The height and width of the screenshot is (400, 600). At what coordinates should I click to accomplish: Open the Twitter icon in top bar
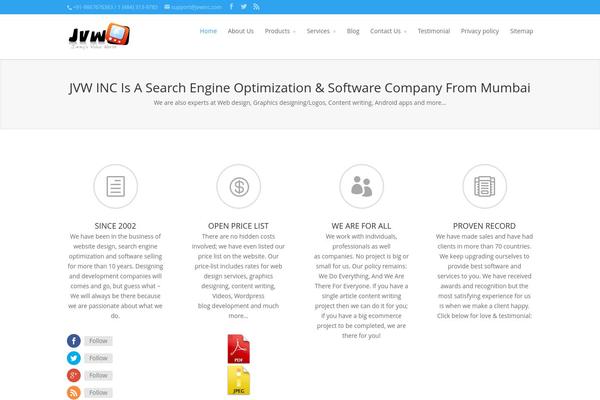pos(244,7)
